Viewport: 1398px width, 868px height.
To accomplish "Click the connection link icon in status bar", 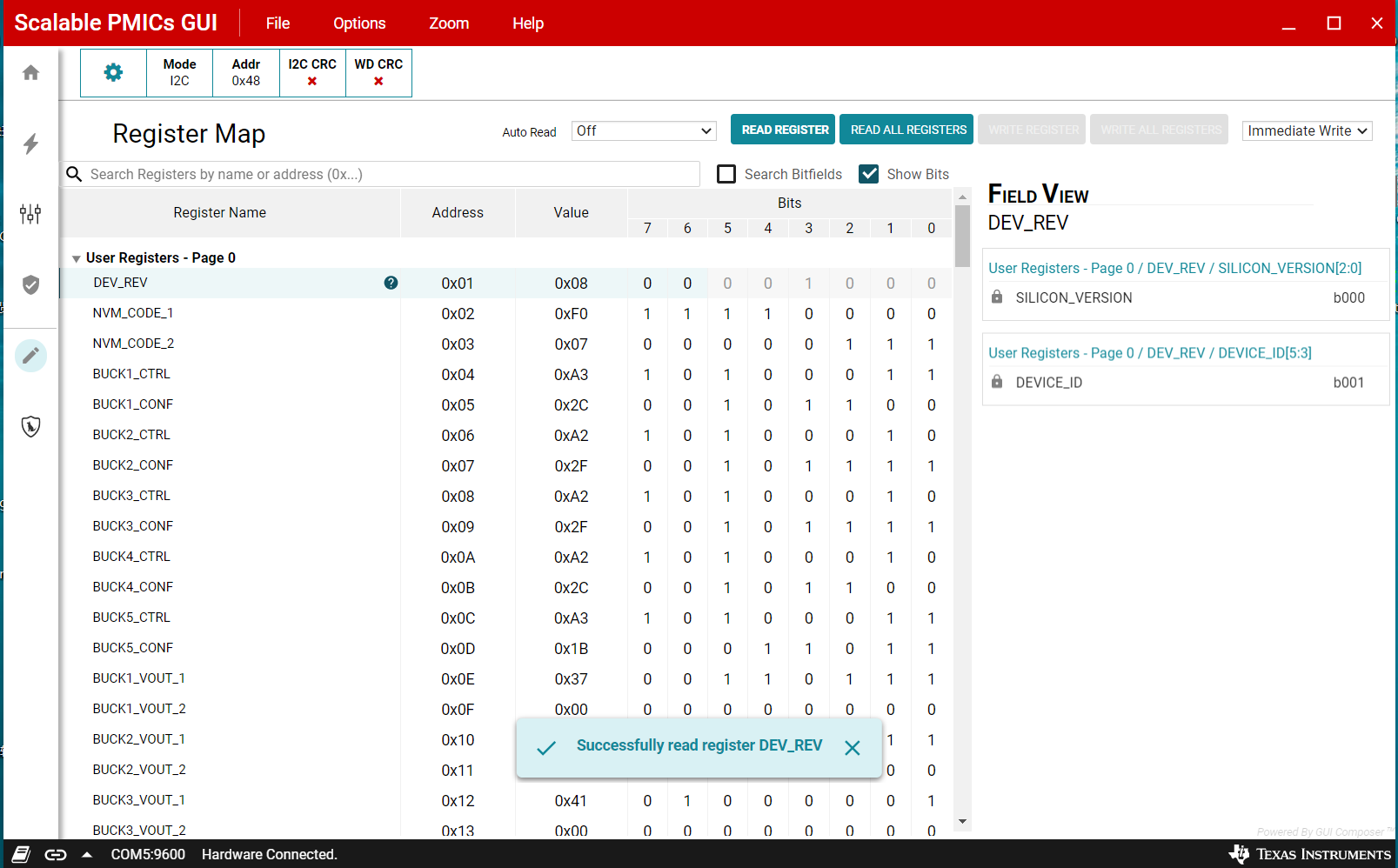I will click(x=56, y=855).
